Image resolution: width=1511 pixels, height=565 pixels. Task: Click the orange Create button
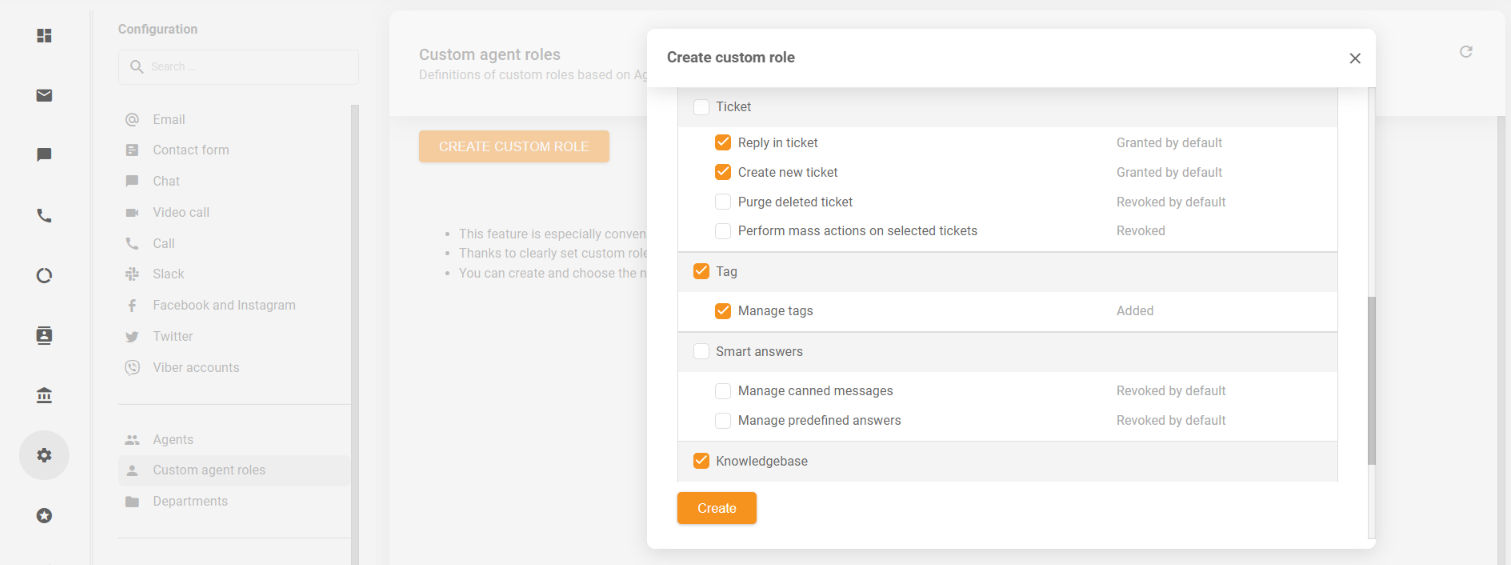point(716,508)
